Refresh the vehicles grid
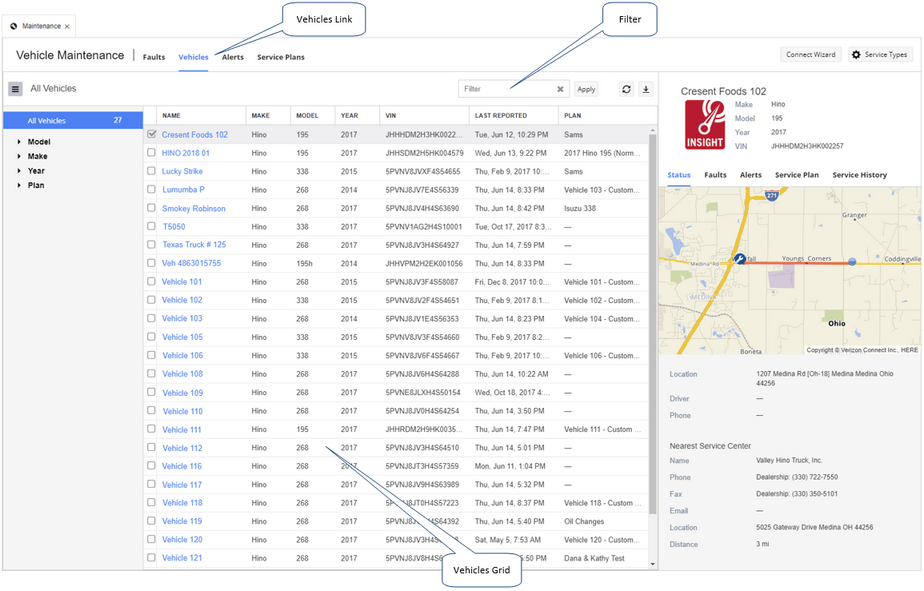The height and width of the screenshot is (591, 924). (626, 89)
